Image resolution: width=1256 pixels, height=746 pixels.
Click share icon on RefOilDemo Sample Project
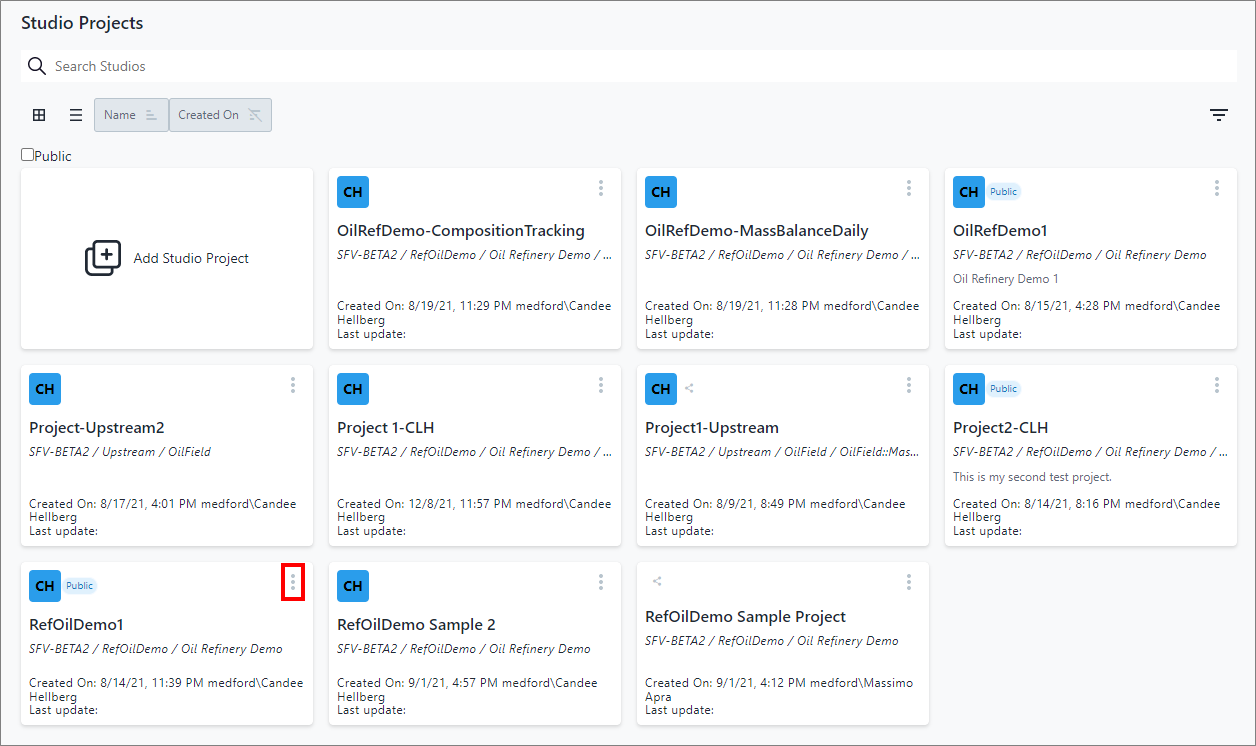[657, 581]
